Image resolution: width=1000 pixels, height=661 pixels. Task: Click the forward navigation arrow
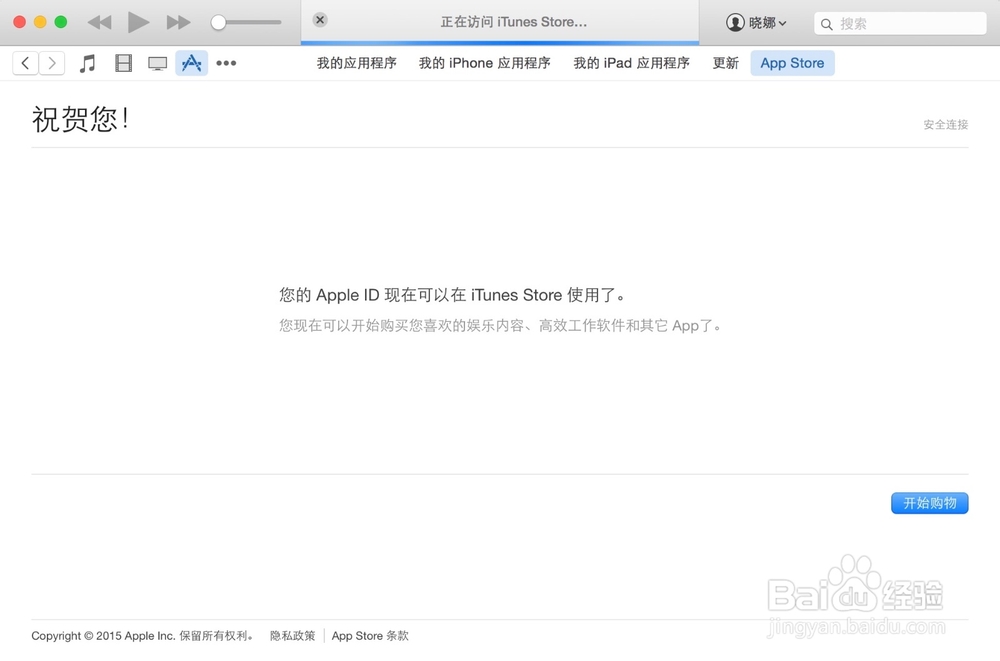point(52,62)
